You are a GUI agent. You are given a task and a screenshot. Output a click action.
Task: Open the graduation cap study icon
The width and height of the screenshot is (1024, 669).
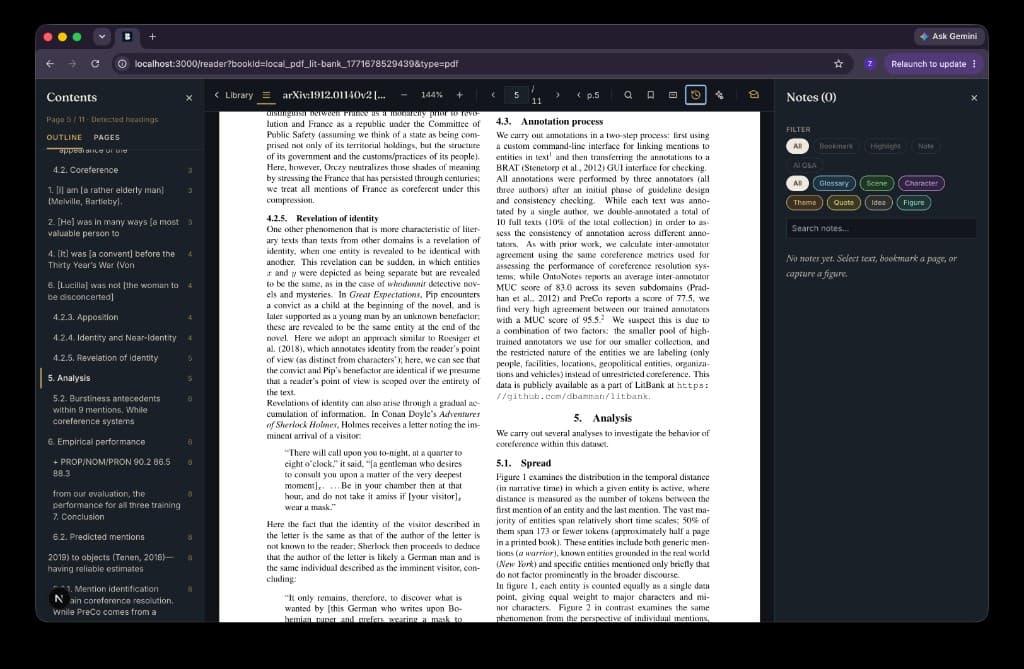click(x=754, y=95)
